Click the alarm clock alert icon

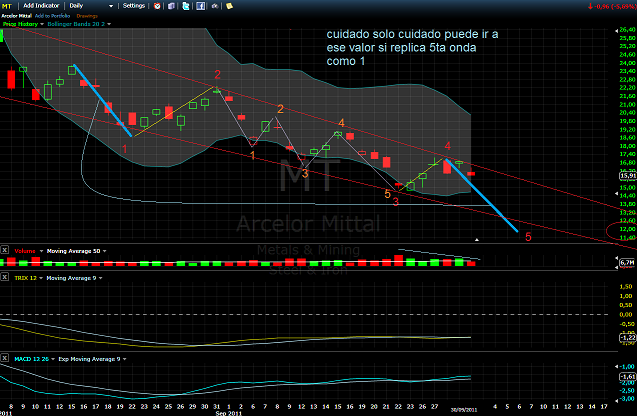point(157,6)
